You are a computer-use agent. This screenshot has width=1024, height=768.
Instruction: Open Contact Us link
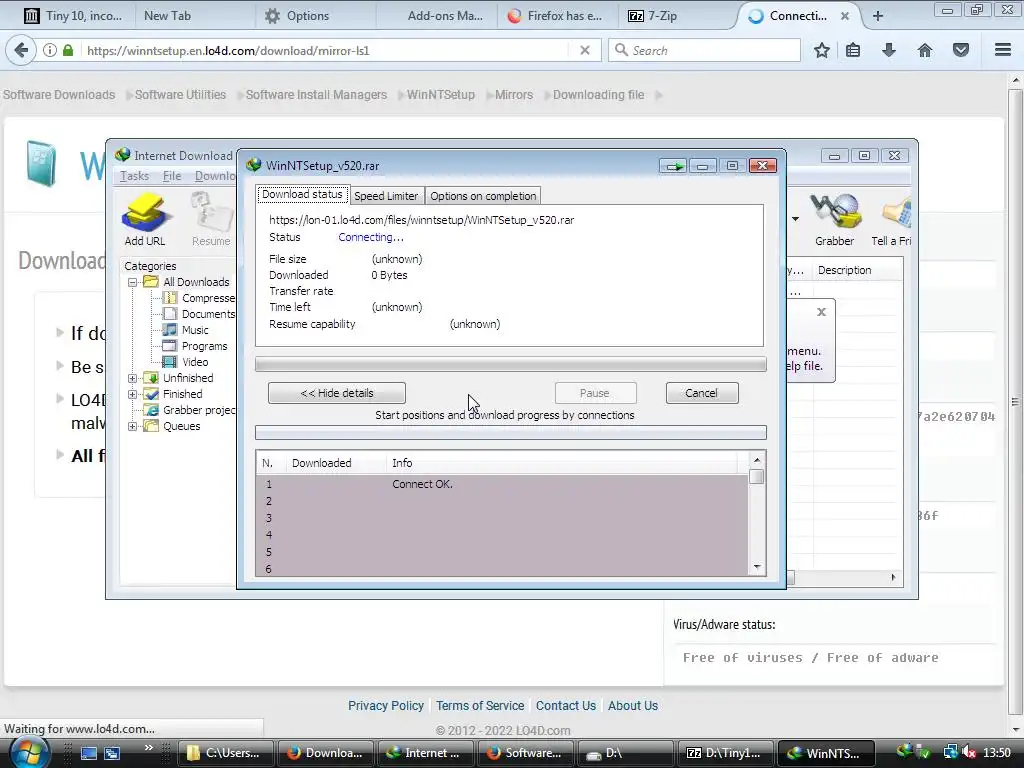click(x=566, y=706)
